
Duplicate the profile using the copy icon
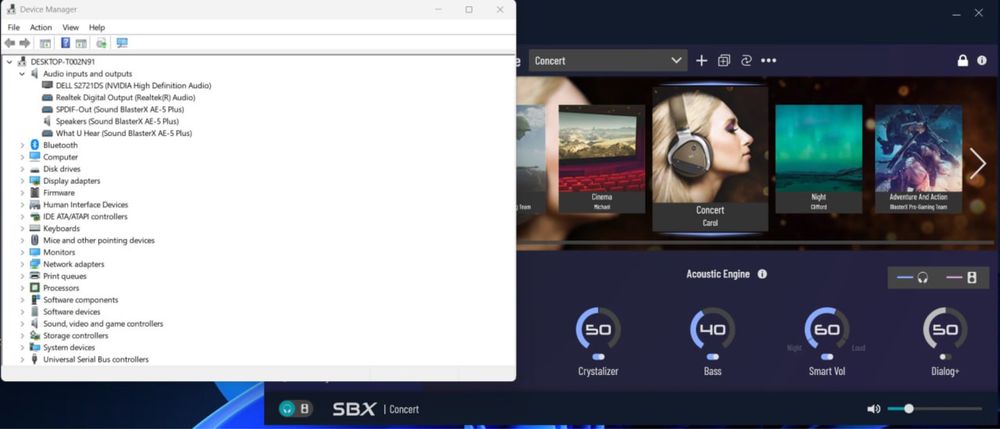click(724, 61)
